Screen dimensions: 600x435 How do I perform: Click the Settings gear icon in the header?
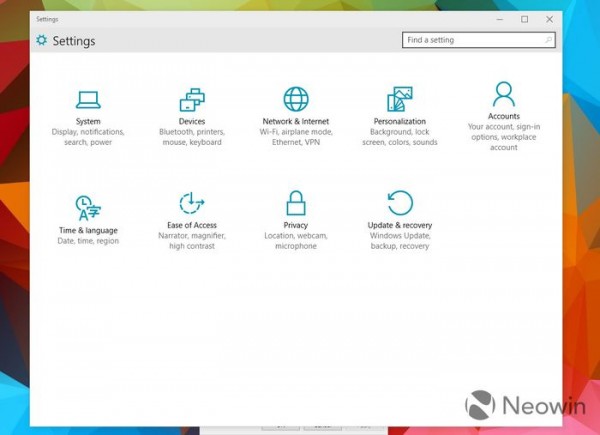41,40
